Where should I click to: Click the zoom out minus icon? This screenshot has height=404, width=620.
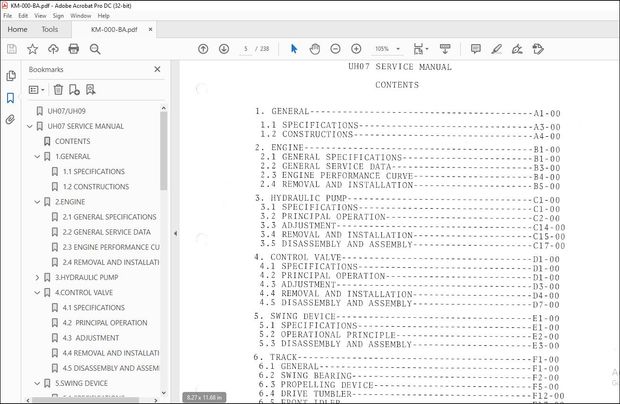tap(336, 48)
